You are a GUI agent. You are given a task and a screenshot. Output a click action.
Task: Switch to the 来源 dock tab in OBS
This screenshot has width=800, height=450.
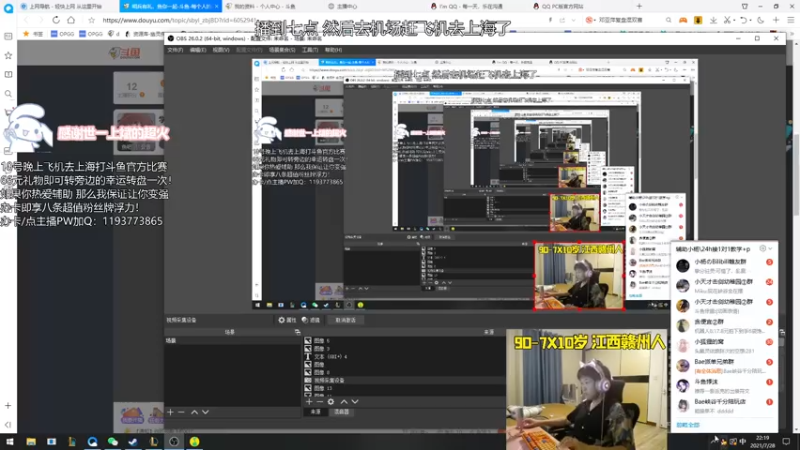[316, 412]
